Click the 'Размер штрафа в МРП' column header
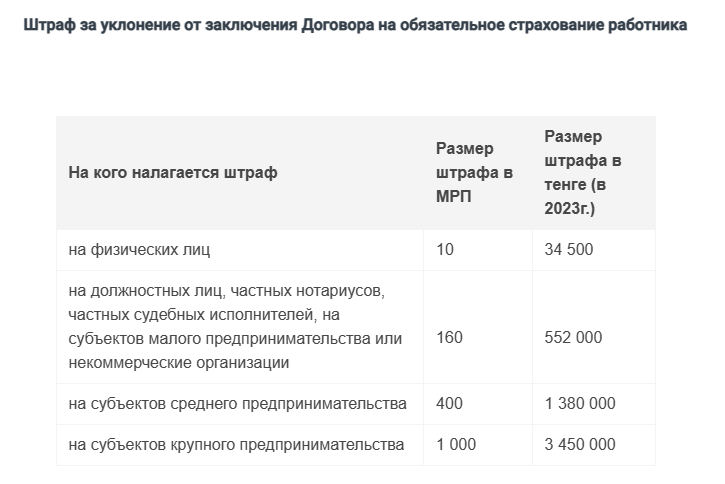 point(474,172)
